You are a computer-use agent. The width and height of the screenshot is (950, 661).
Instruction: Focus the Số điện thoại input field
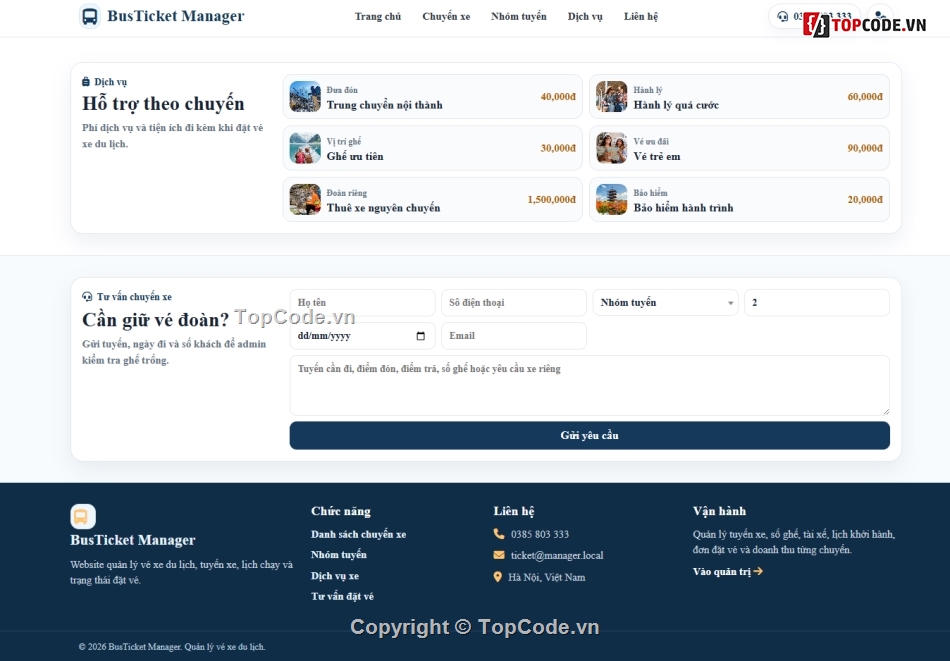[x=514, y=302]
